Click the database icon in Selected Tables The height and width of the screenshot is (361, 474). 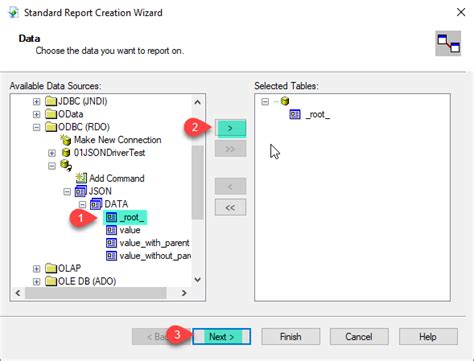tap(285, 101)
